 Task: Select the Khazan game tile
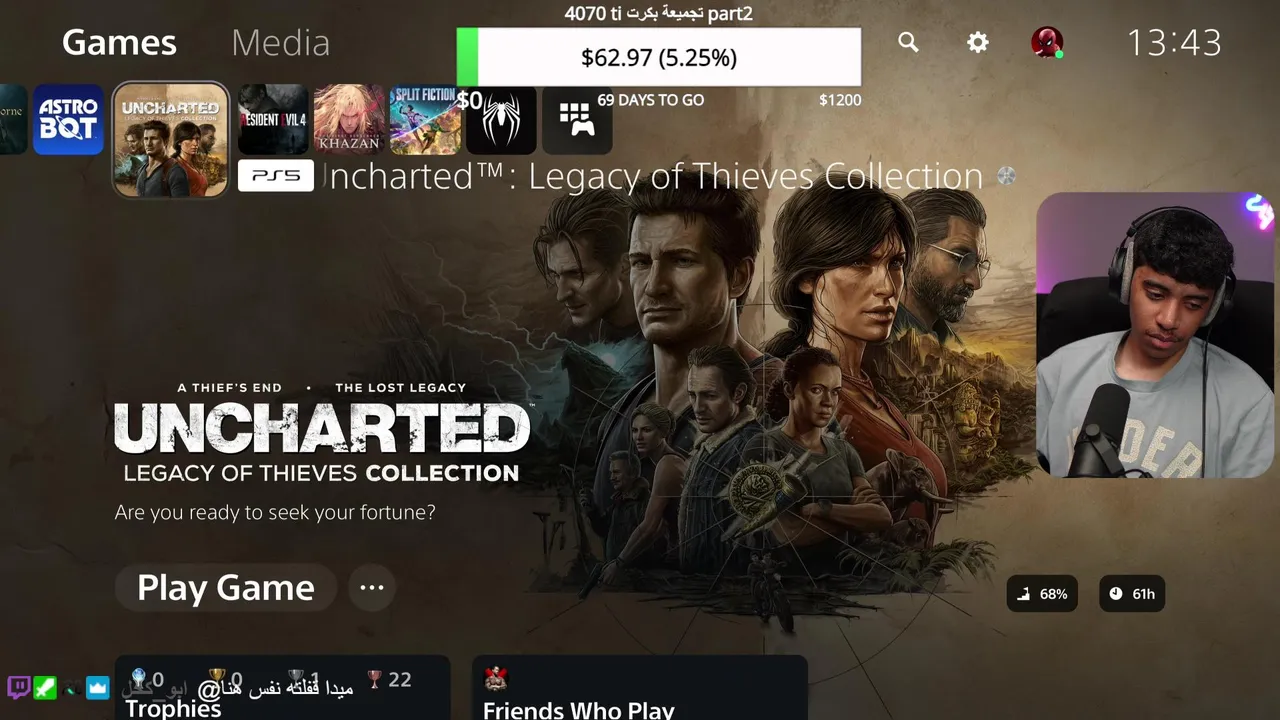click(349, 120)
